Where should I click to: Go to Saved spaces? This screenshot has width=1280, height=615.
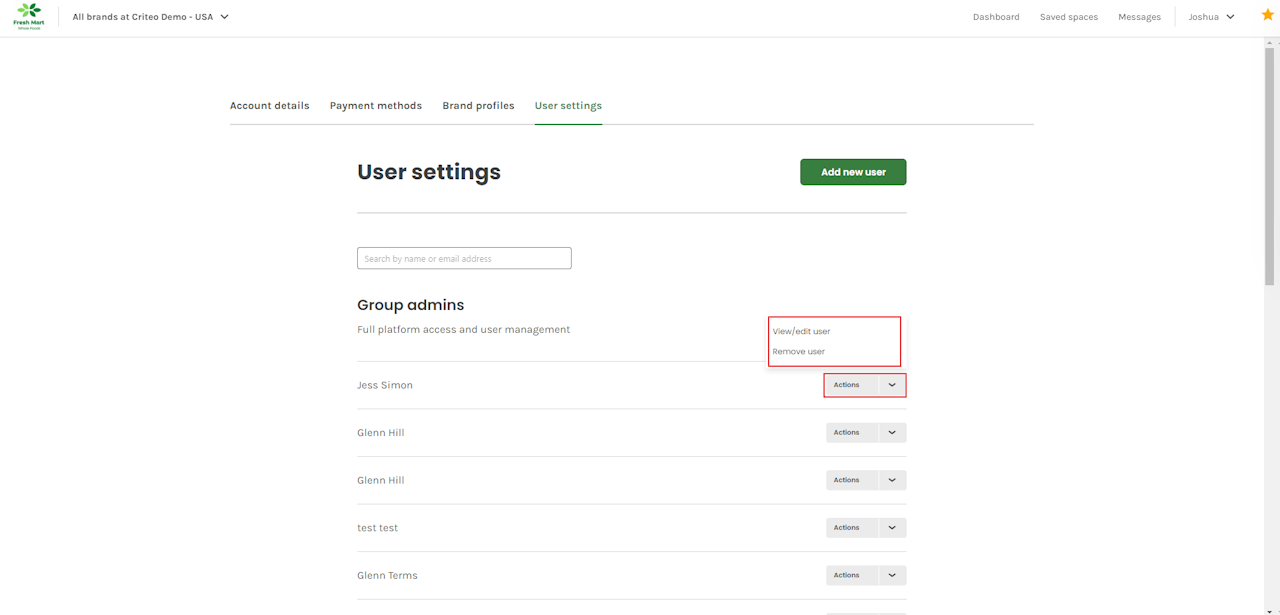pos(1068,17)
